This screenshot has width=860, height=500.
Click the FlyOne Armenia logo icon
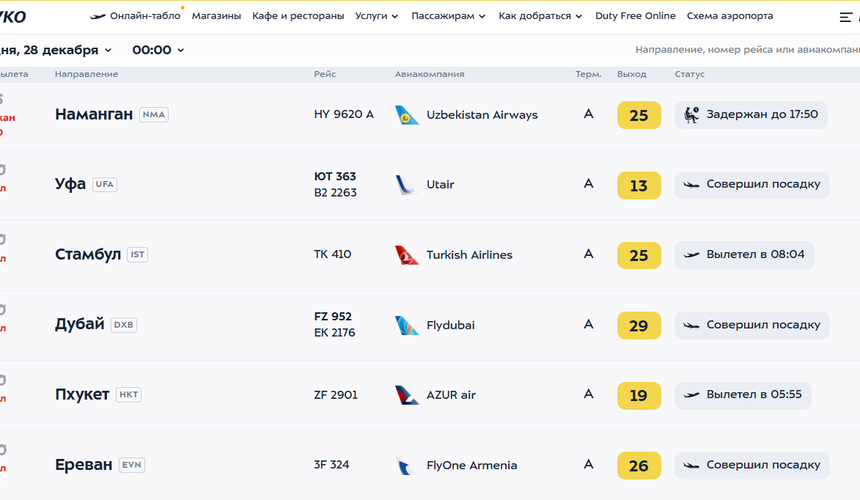click(406, 465)
